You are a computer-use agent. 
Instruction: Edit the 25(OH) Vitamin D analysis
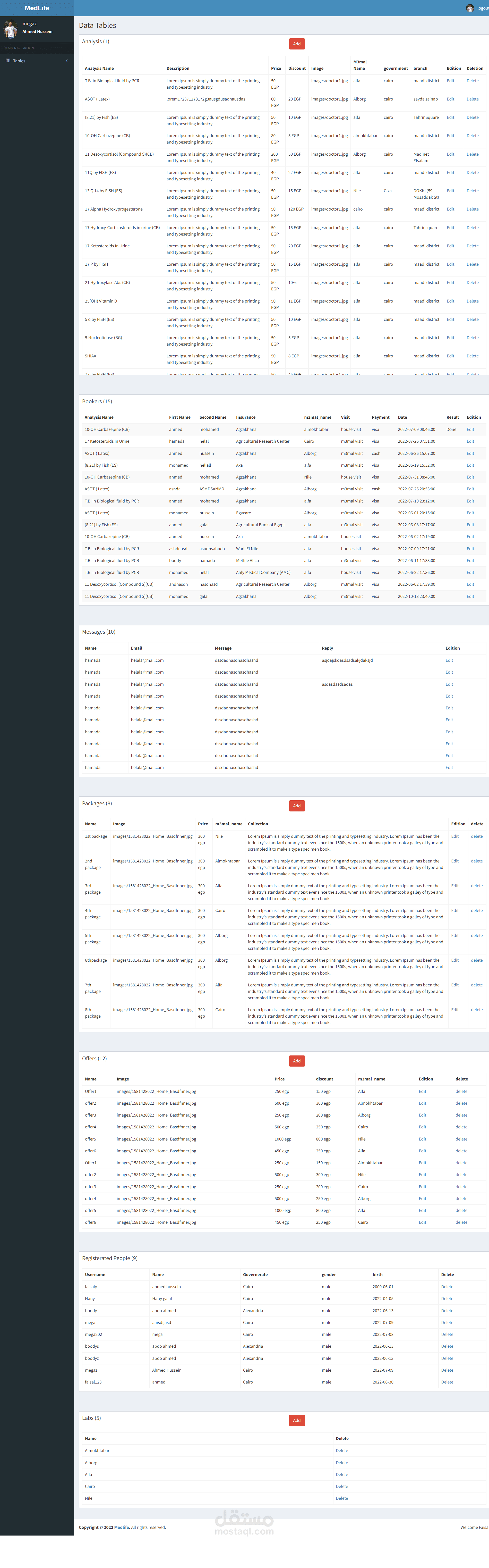[450, 301]
